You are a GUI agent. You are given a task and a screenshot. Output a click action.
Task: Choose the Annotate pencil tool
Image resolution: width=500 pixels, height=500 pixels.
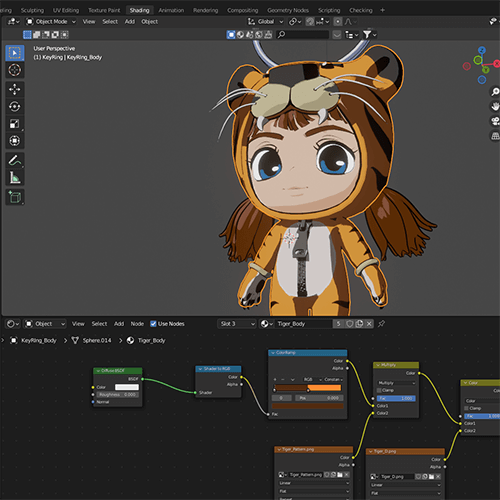[15, 160]
